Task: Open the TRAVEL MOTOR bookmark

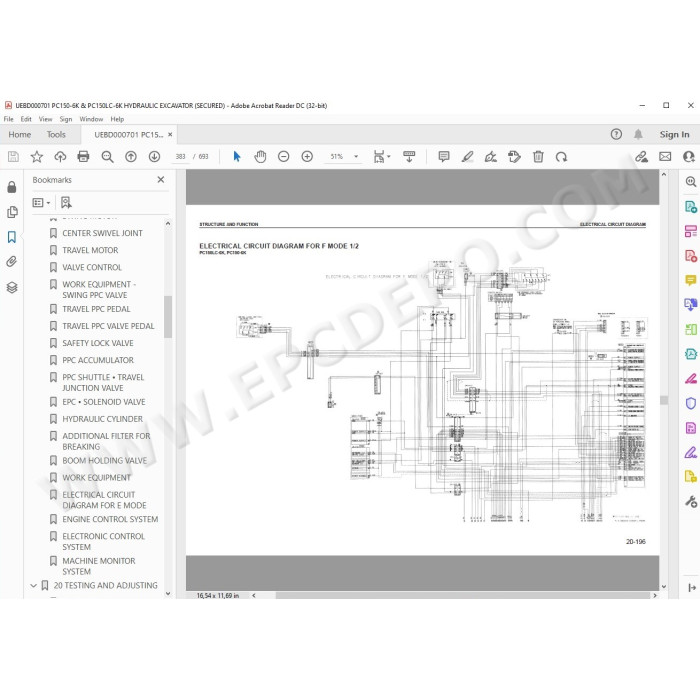Action: [x=90, y=250]
